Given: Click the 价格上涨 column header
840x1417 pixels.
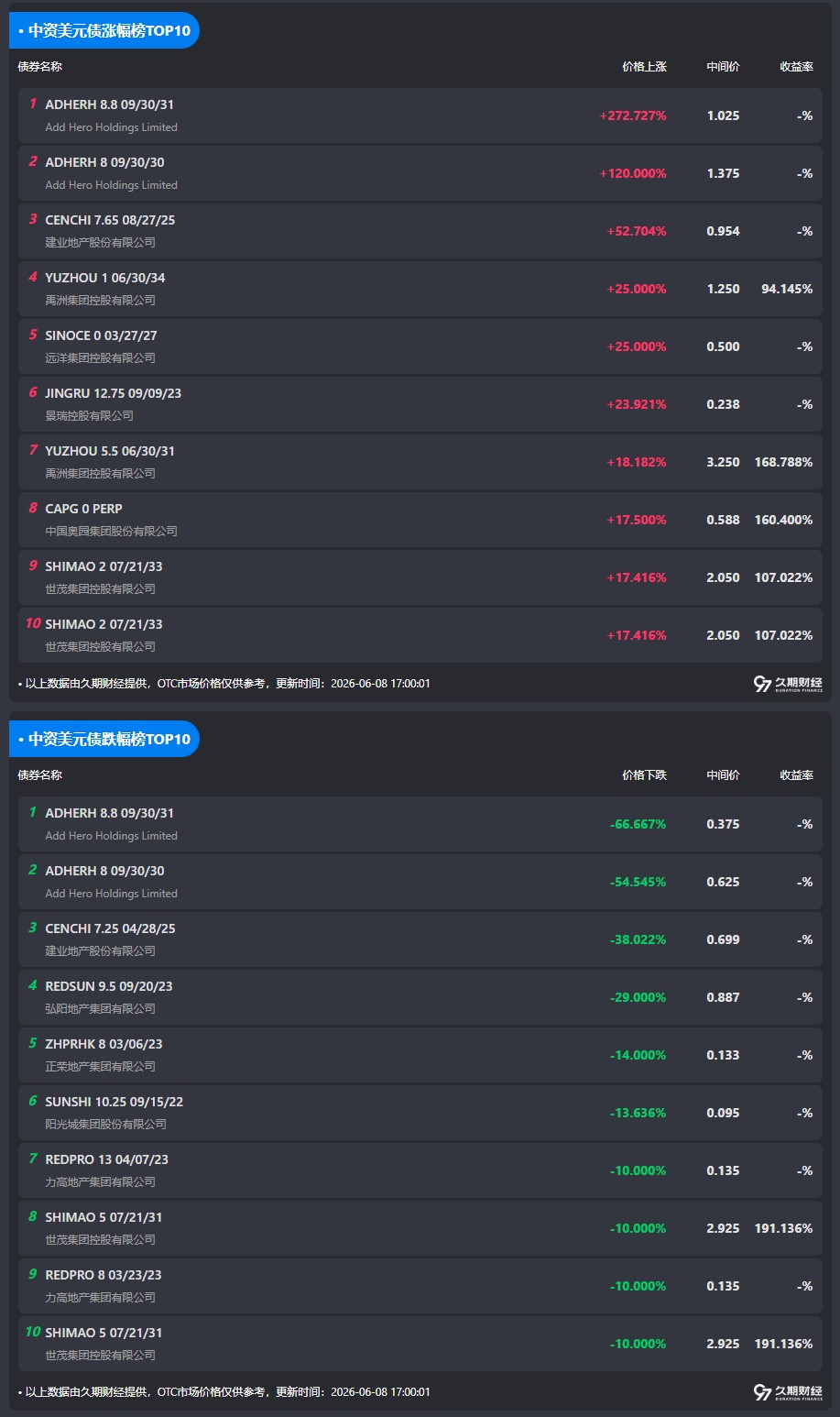Looking at the screenshot, I should (x=644, y=67).
